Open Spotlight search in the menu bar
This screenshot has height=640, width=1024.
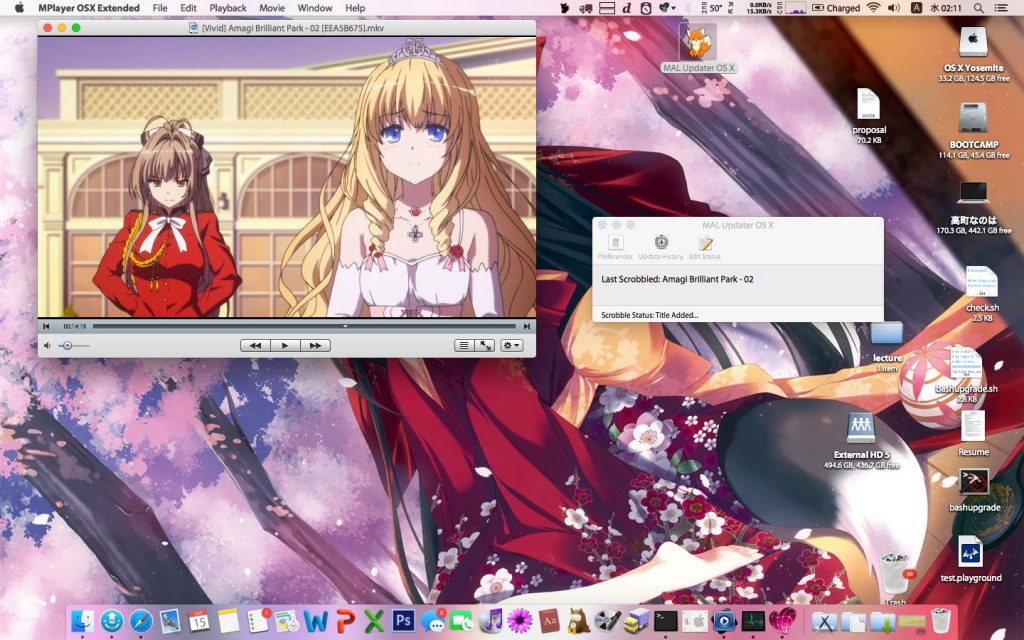[978, 8]
